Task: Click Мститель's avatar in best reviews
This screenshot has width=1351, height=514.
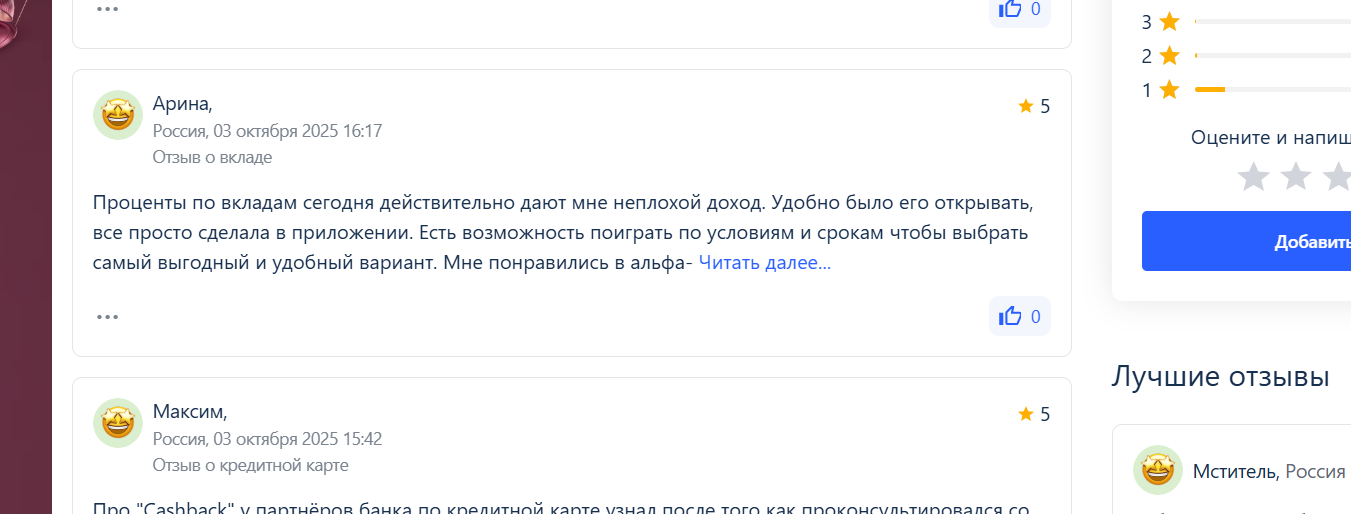Action: pyautogui.click(x=1158, y=470)
